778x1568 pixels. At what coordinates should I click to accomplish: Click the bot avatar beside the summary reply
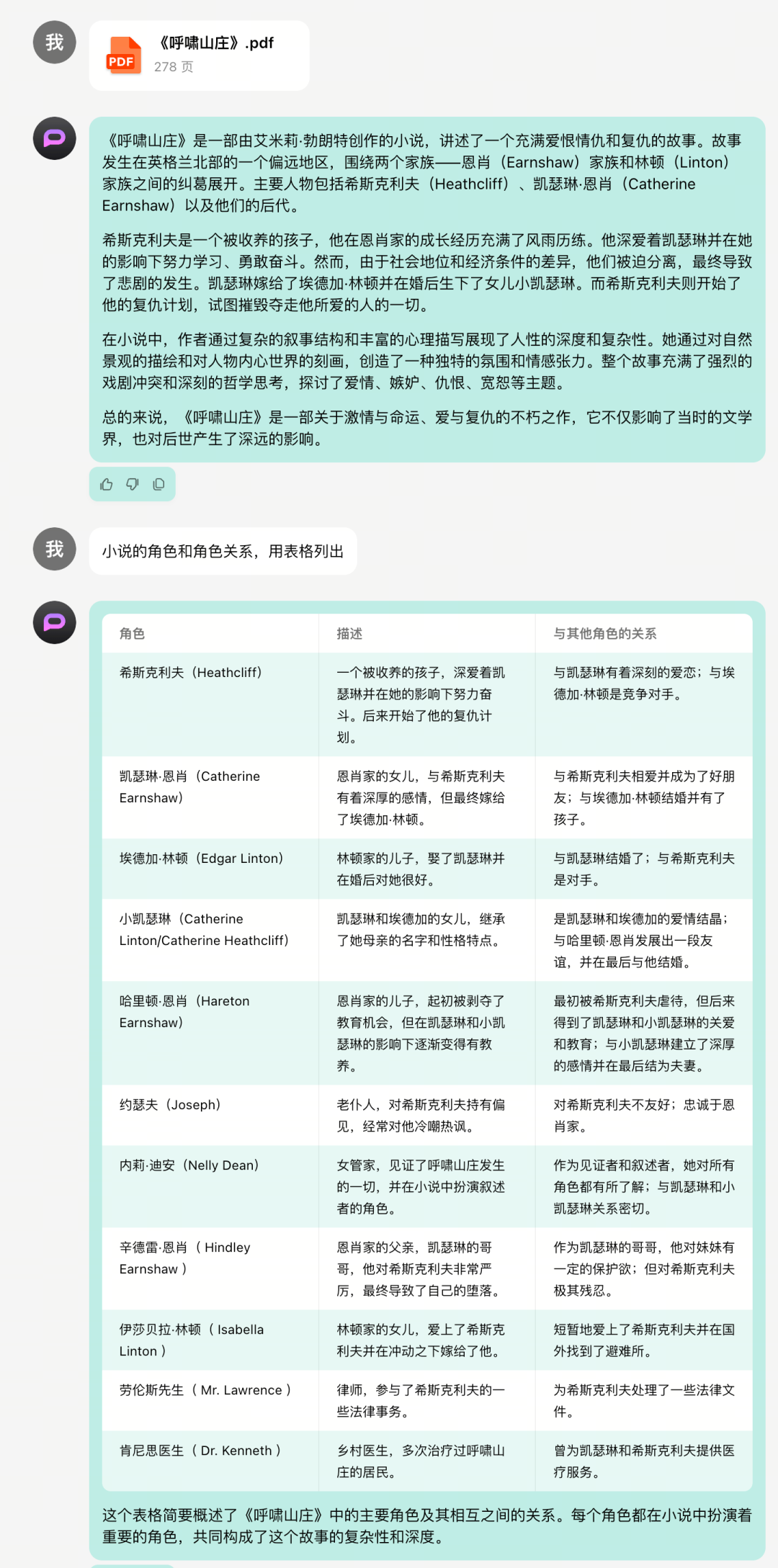click(55, 138)
